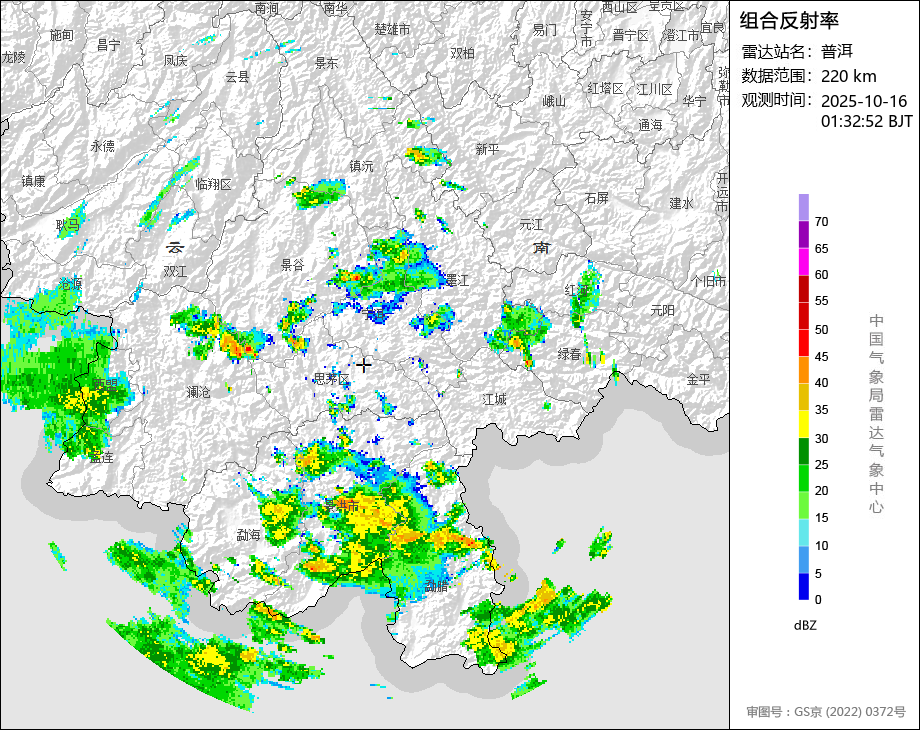Click the dBZ unit label under legend

point(805,626)
